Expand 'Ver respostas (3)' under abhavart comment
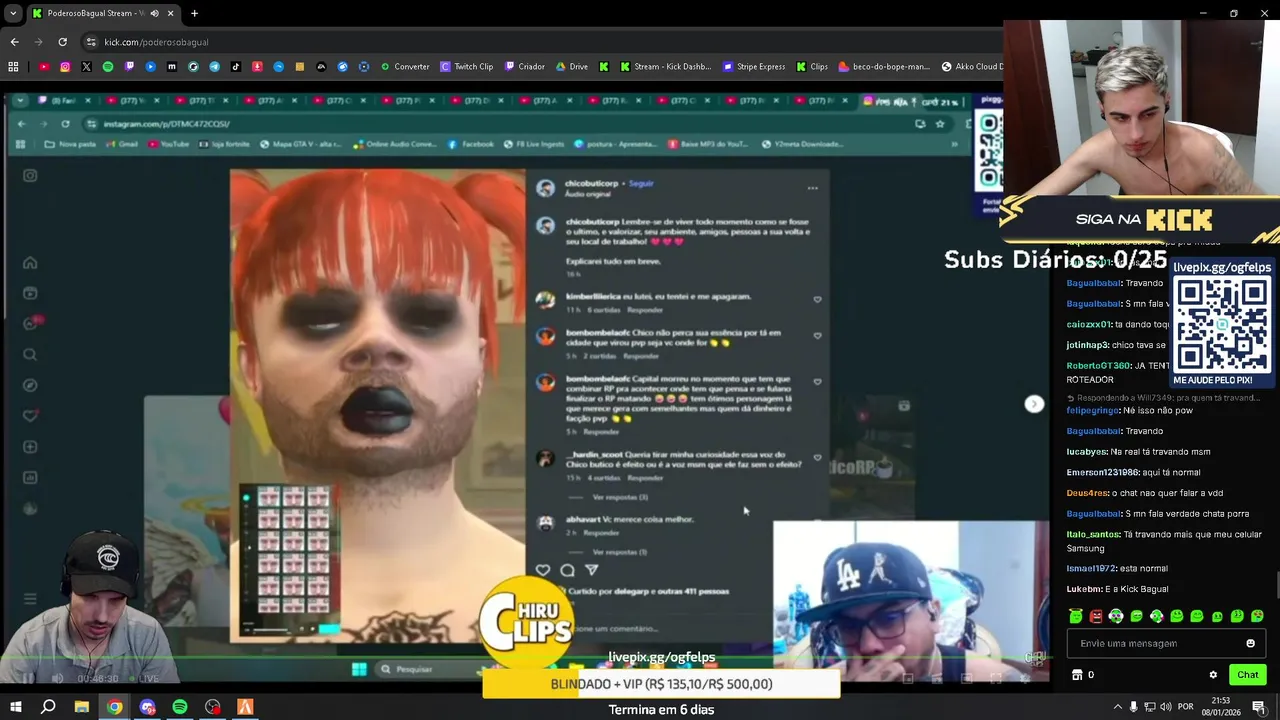 pyautogui.click(x=619, y=552)
